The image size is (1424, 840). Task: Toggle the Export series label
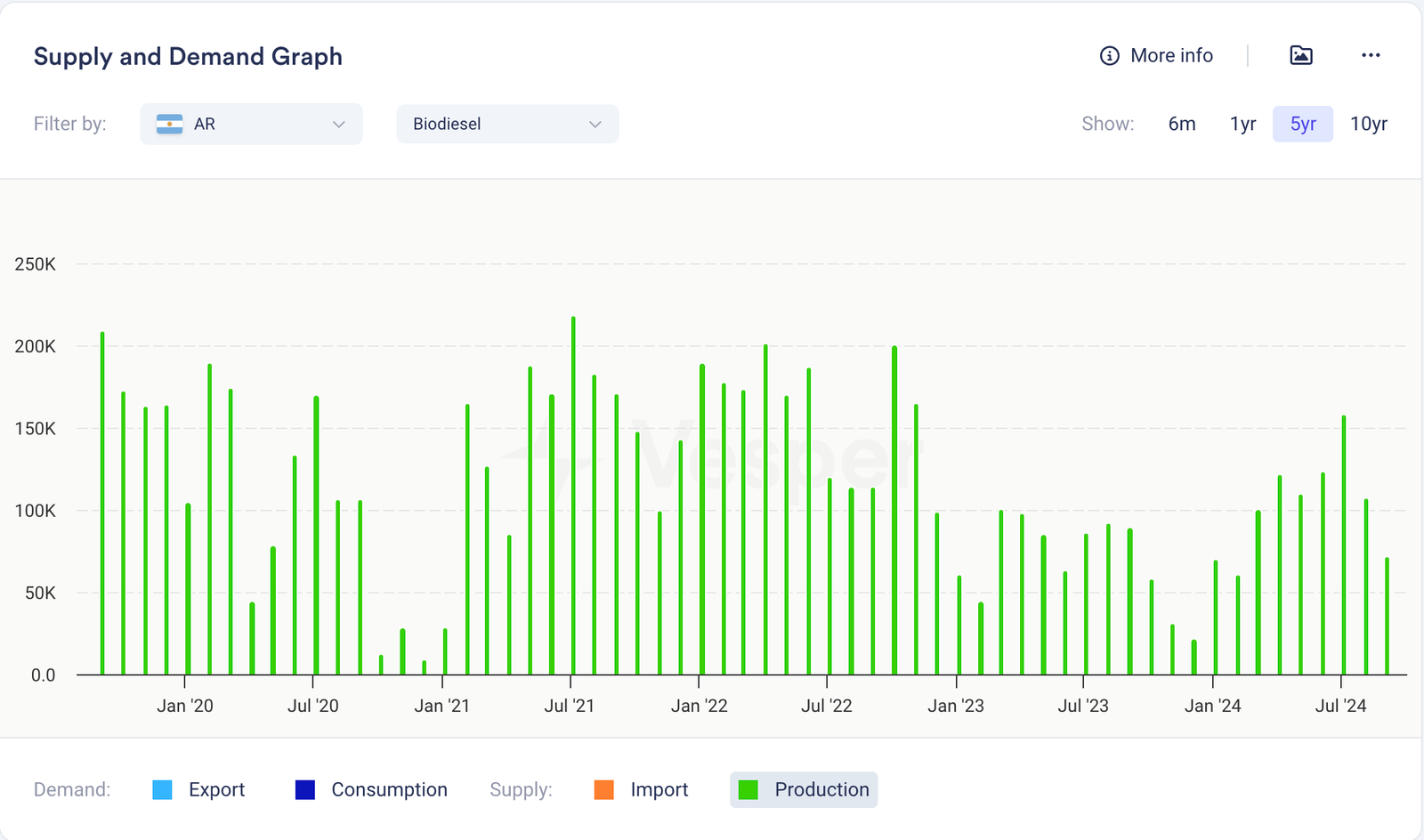(216, 790)
